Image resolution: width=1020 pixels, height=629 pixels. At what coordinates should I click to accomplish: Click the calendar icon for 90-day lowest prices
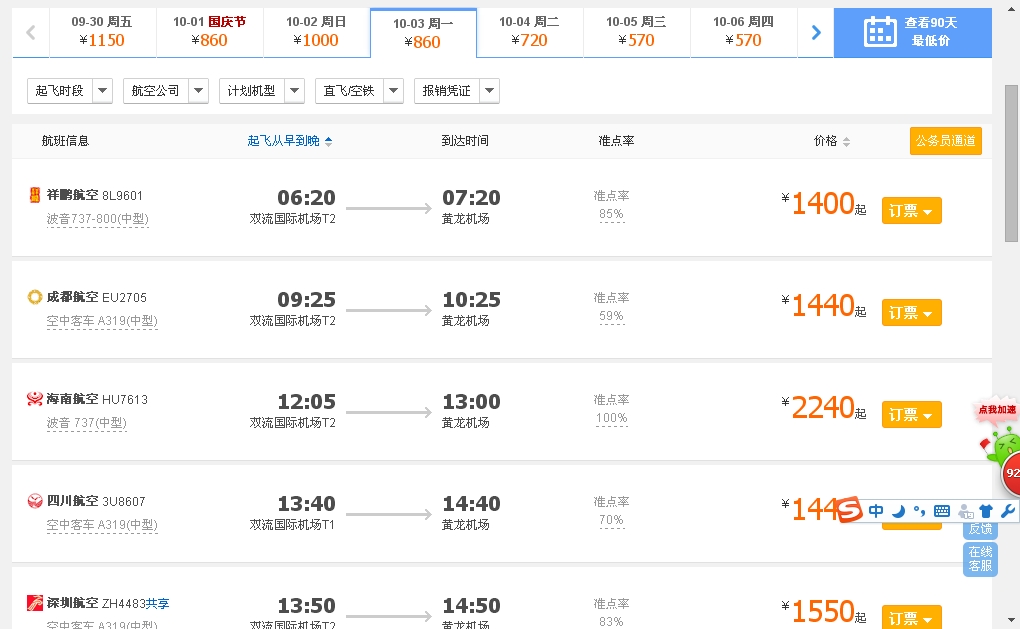pos(880,32)
